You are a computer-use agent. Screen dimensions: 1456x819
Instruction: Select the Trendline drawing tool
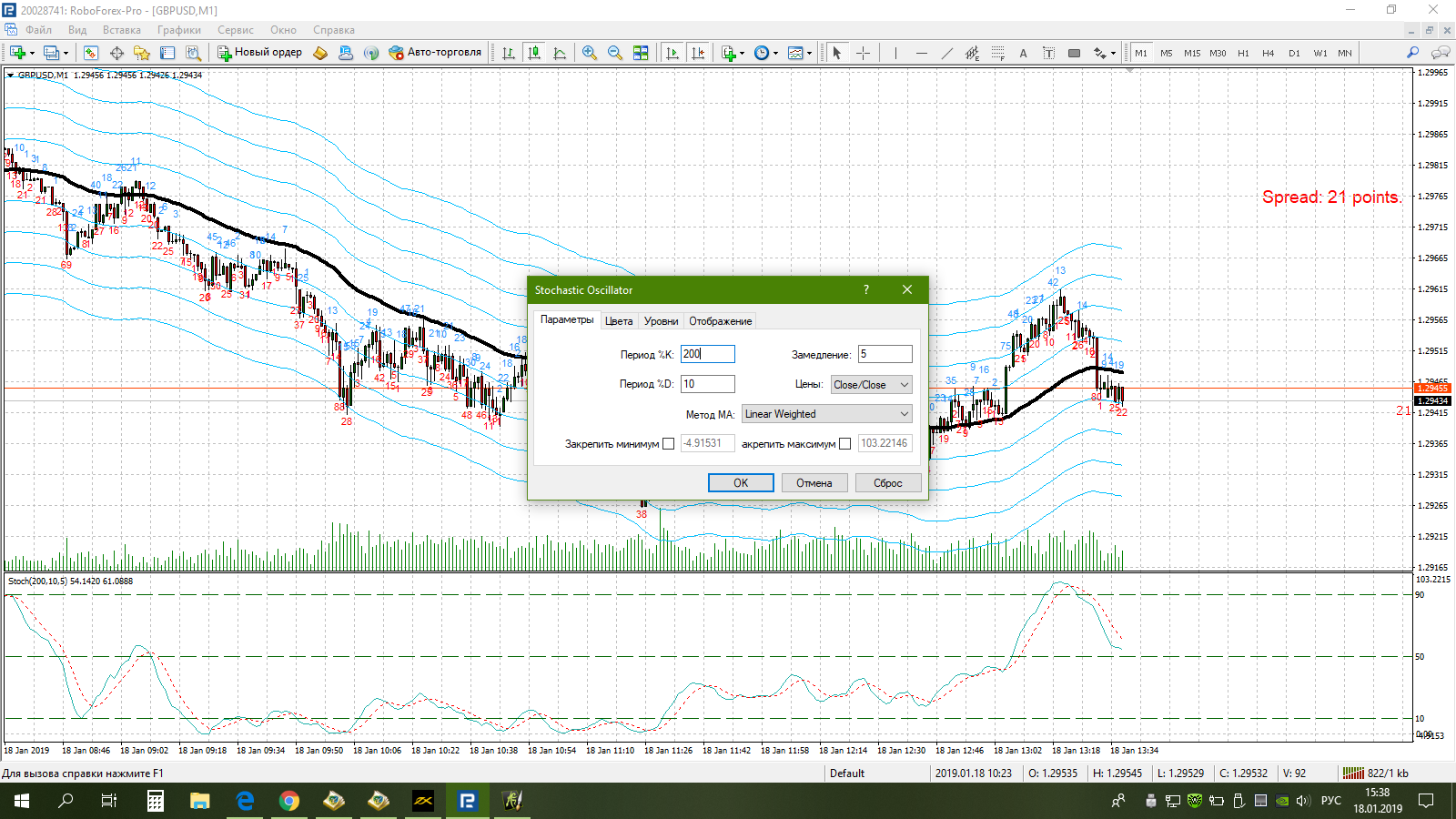946,53
